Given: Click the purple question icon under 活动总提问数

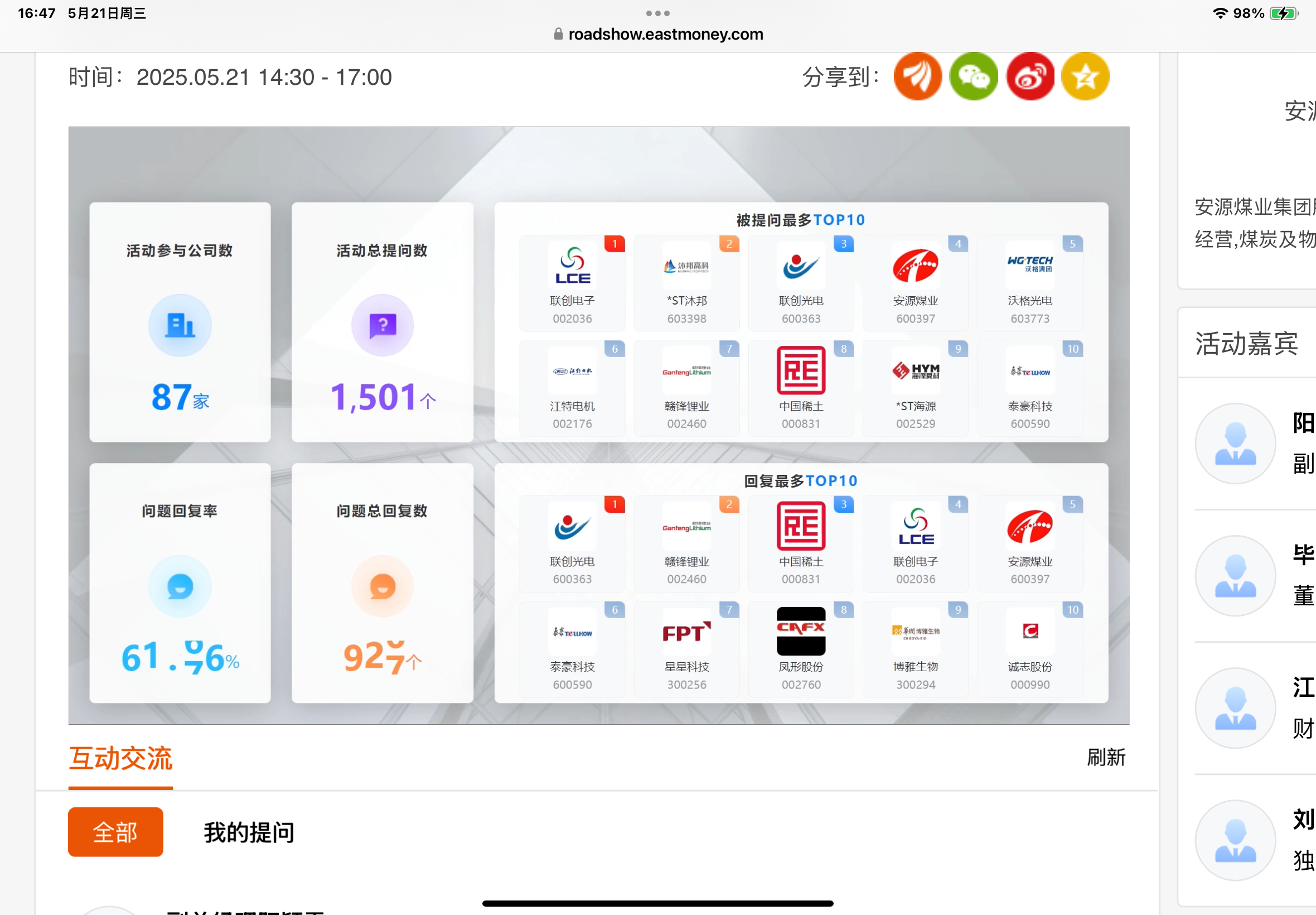Looking at the screenshot, I should click(x=382, y=326).
